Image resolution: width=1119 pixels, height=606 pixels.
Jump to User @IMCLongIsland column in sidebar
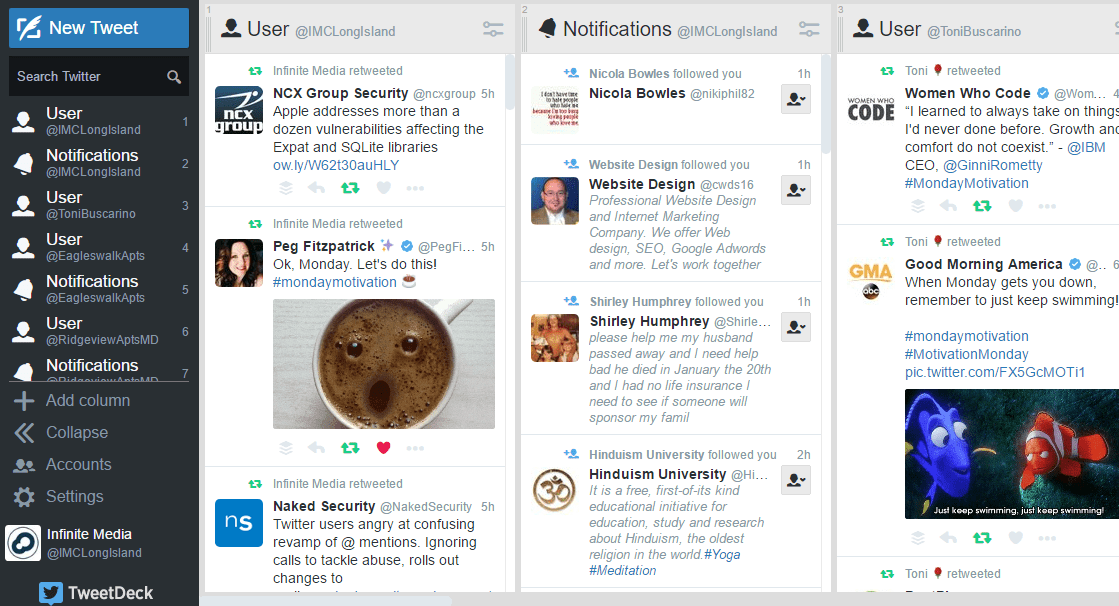(x=98, y=121)
